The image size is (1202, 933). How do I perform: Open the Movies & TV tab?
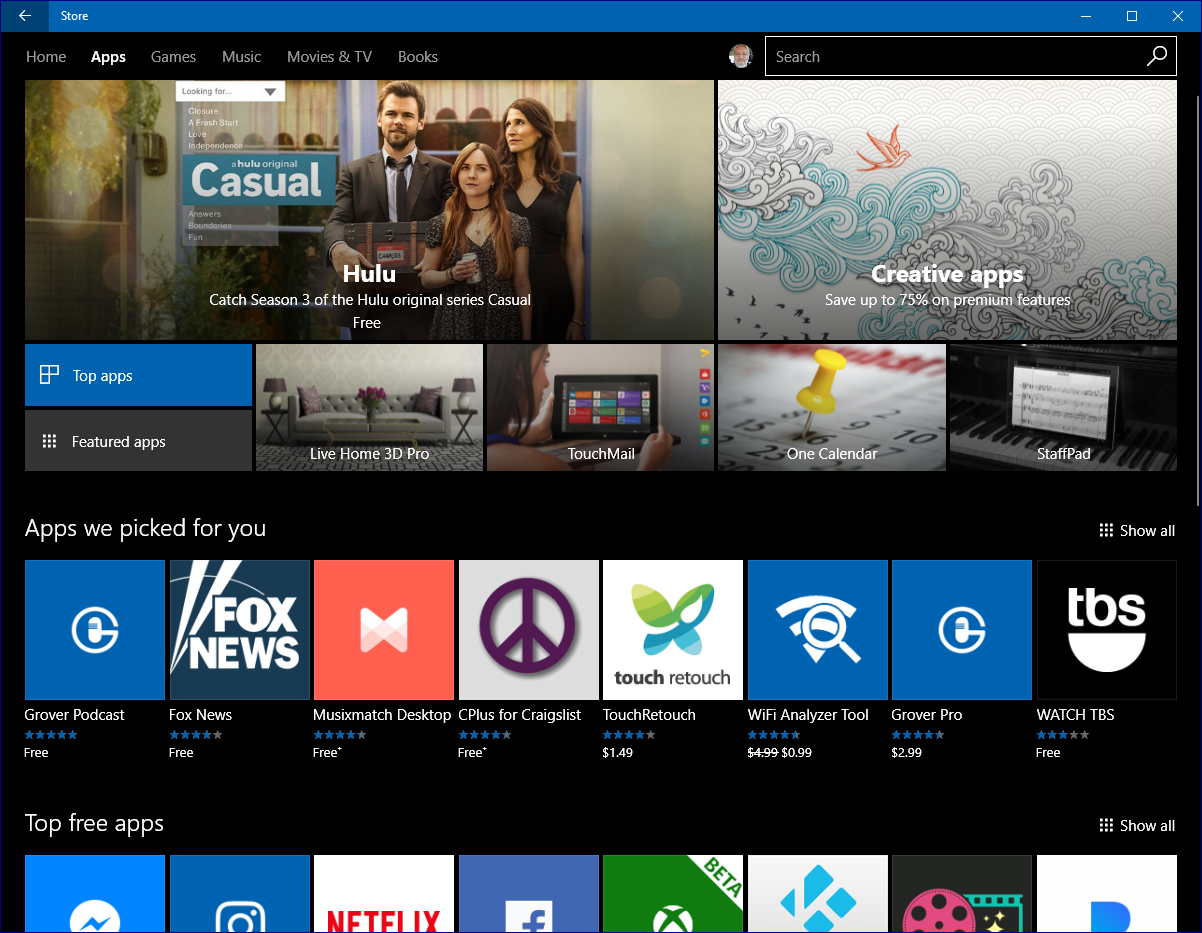[x=329, y=57]
